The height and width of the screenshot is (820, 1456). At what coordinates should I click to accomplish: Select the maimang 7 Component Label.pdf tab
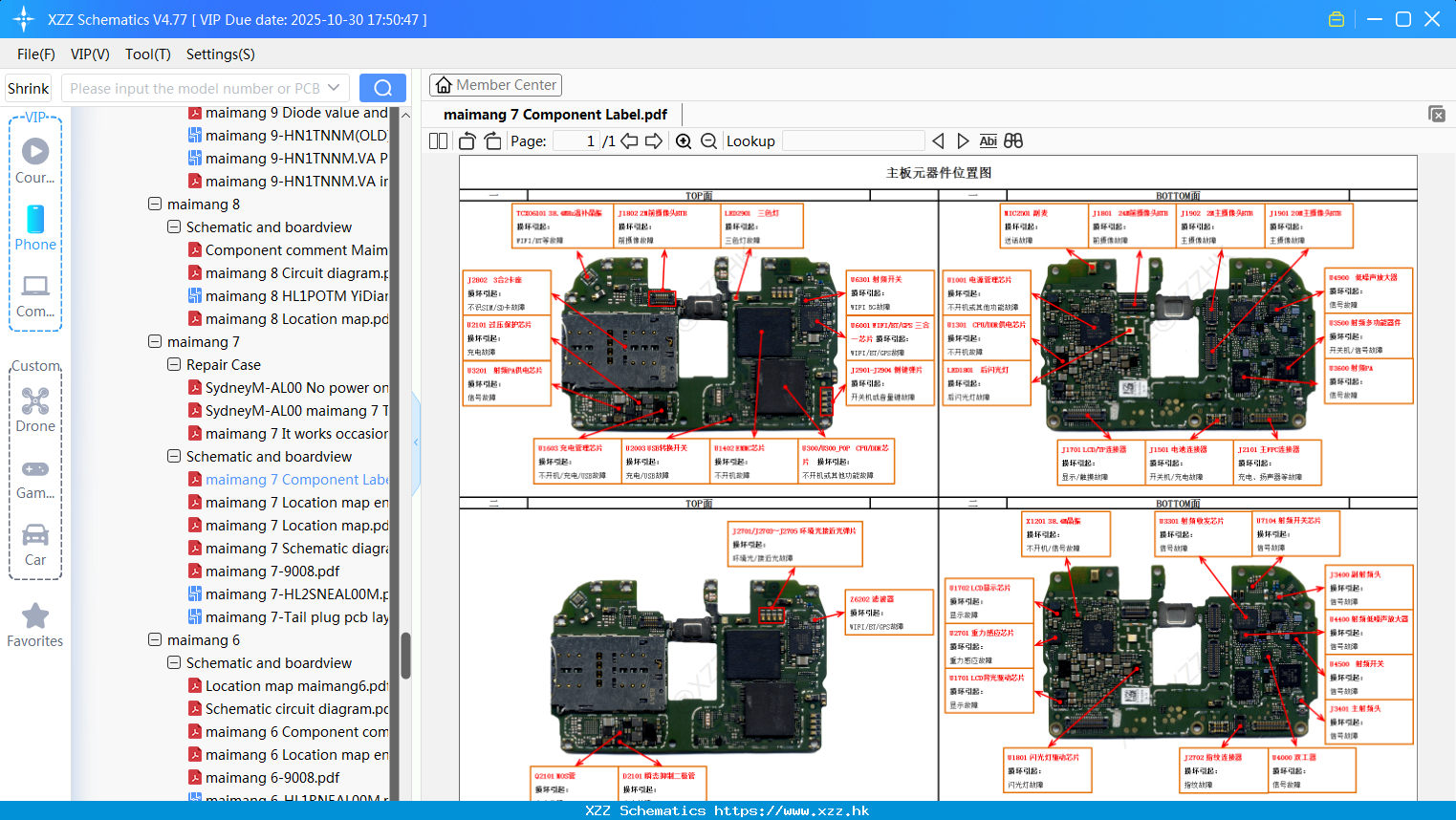click(x=555, y=115)
